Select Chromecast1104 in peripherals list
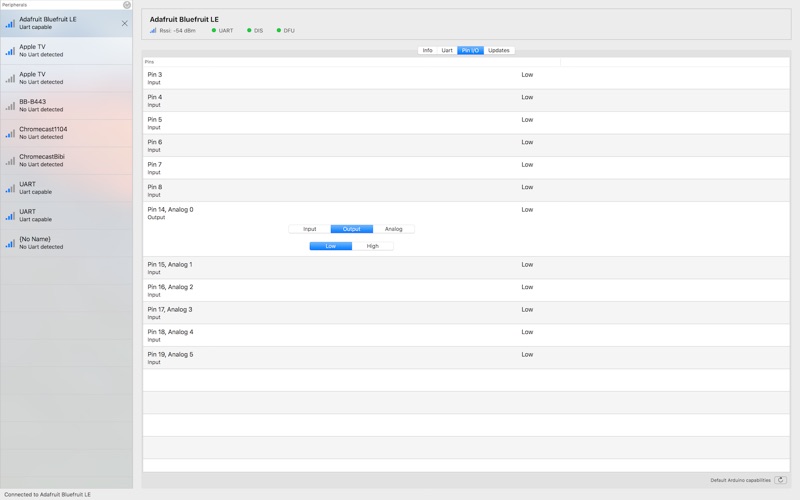800x500 pixels. (x=66, y=133)
